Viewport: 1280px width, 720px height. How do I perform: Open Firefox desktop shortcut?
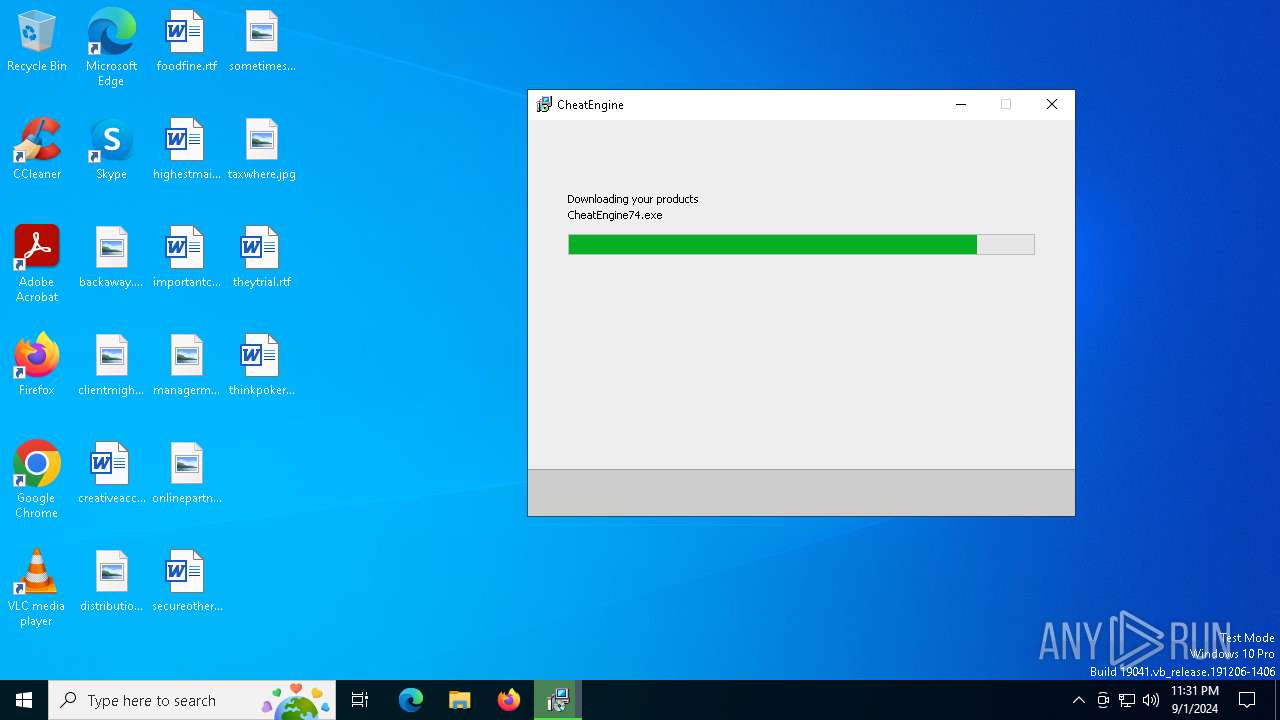pyautogui.click(x=37, y=366)
